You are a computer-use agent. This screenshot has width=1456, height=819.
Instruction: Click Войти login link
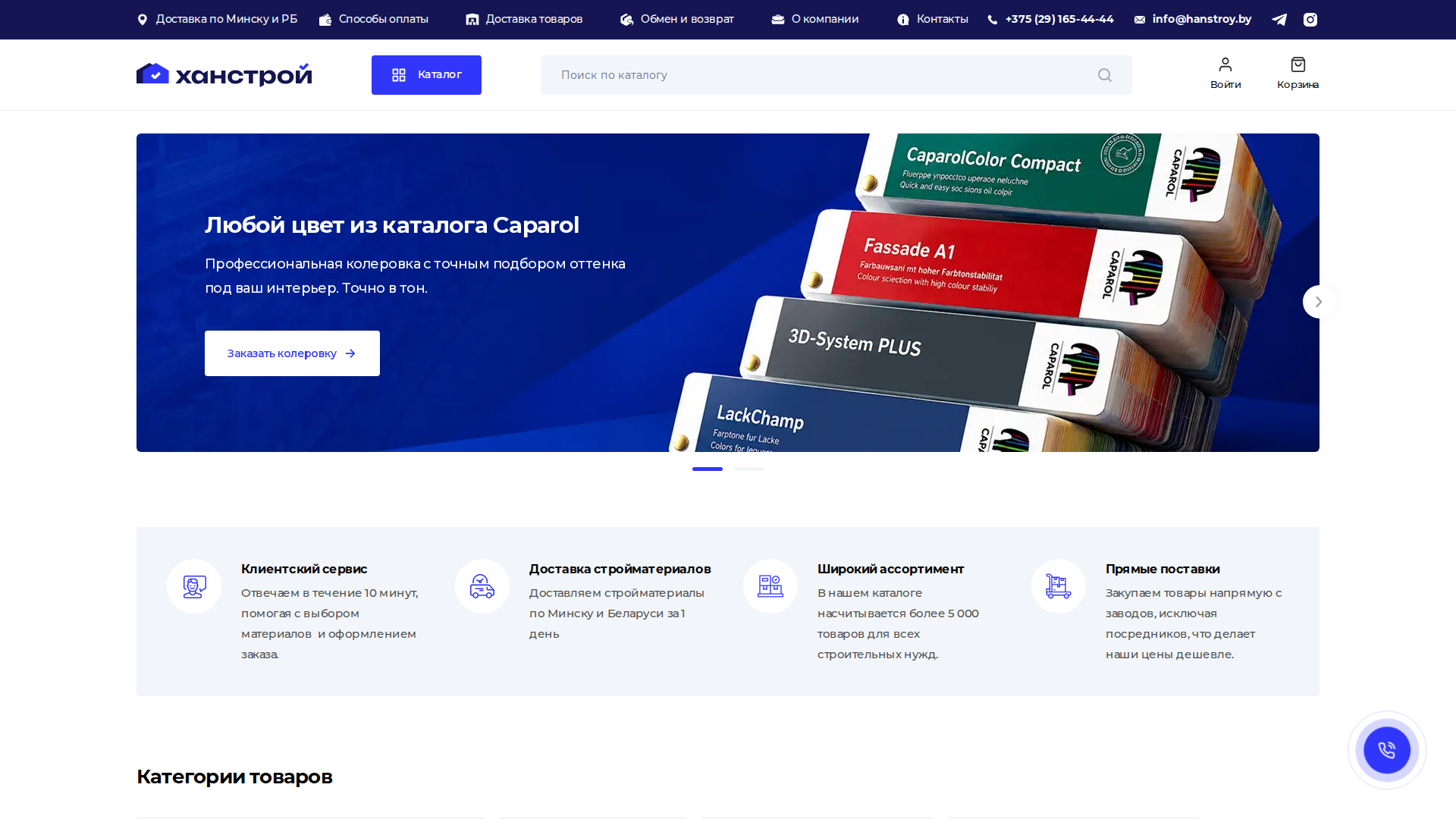click(1225, 85)
